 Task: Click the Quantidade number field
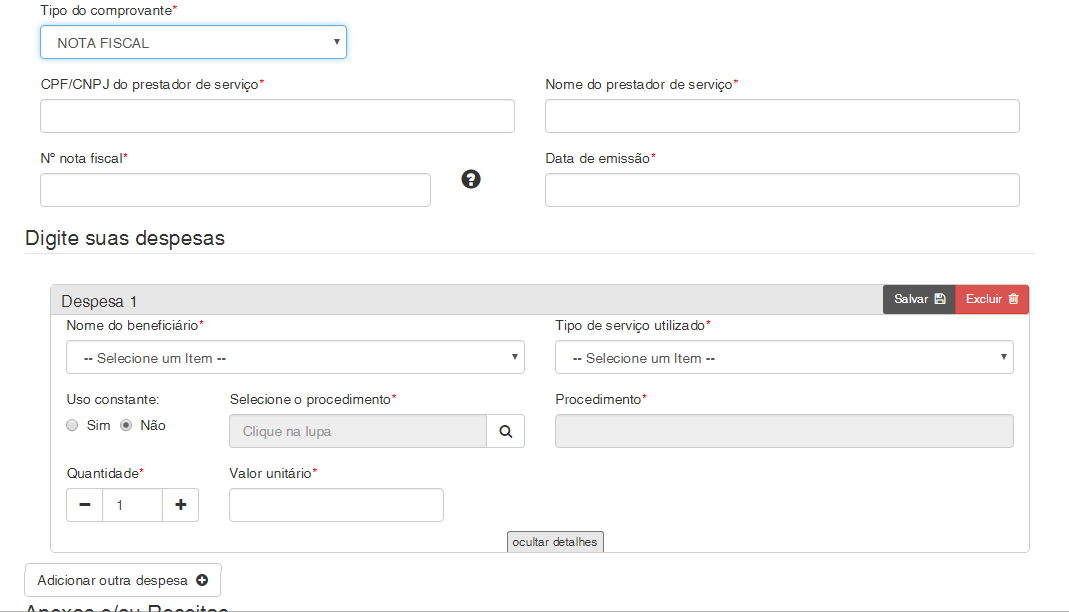pyautogui.click(x=132, y=505)
